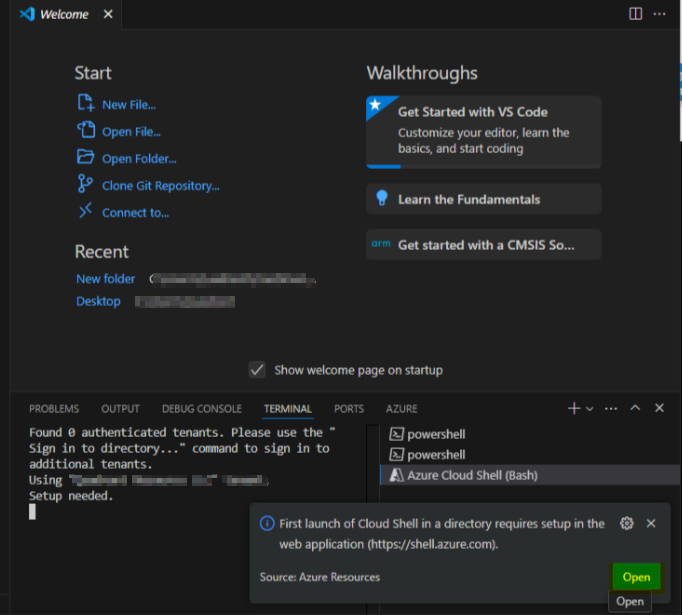The height and width of the screenshot is (615, 682).
Task: Open Get Started with VS Code walkthrough
Action: coord(484,132)
